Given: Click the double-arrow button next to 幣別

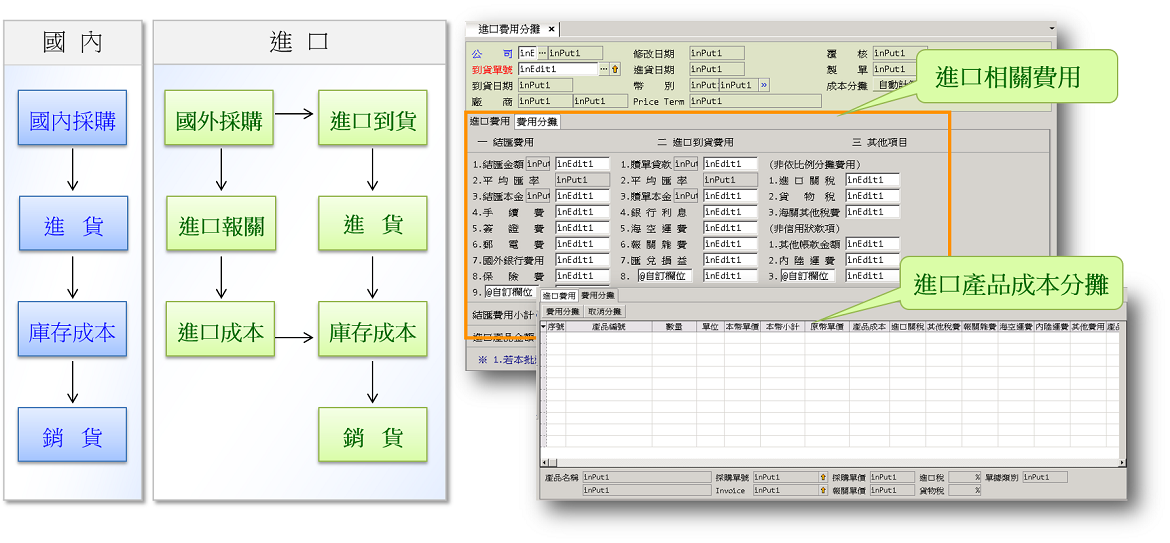Looking at the screenshot, I should point(763,86).
